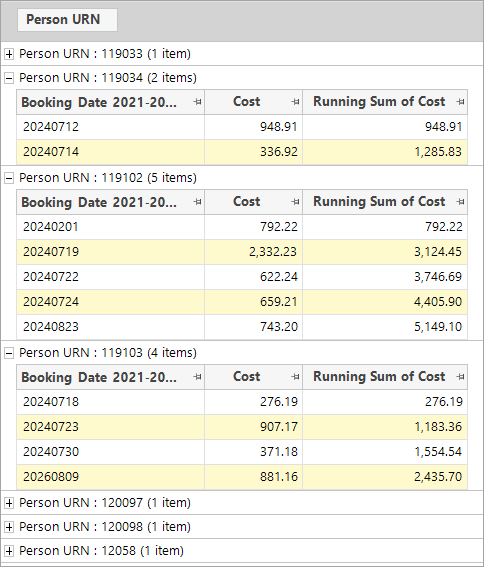Sort by Cost header in 119102 group
The width and height of the screenshot is (484, 567).
[x=247, y=202]
